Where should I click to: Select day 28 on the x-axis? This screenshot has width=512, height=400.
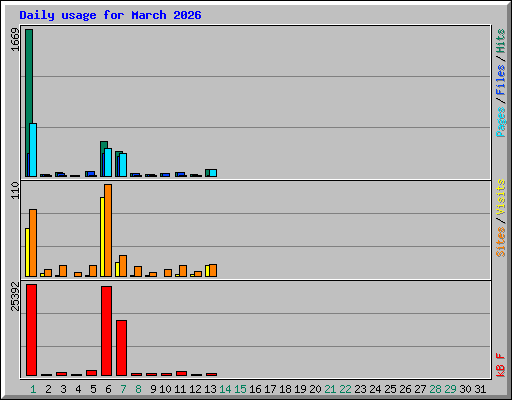pyautogui.click(x=435, y=389)
